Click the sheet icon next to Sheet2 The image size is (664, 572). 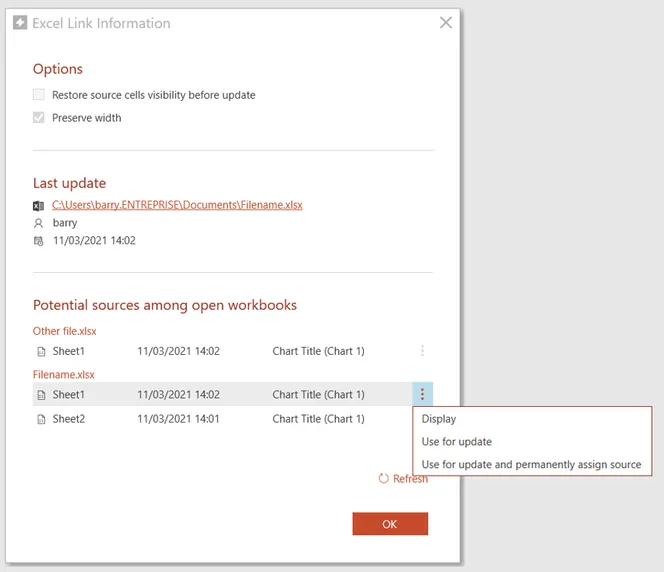pos(41,419)
